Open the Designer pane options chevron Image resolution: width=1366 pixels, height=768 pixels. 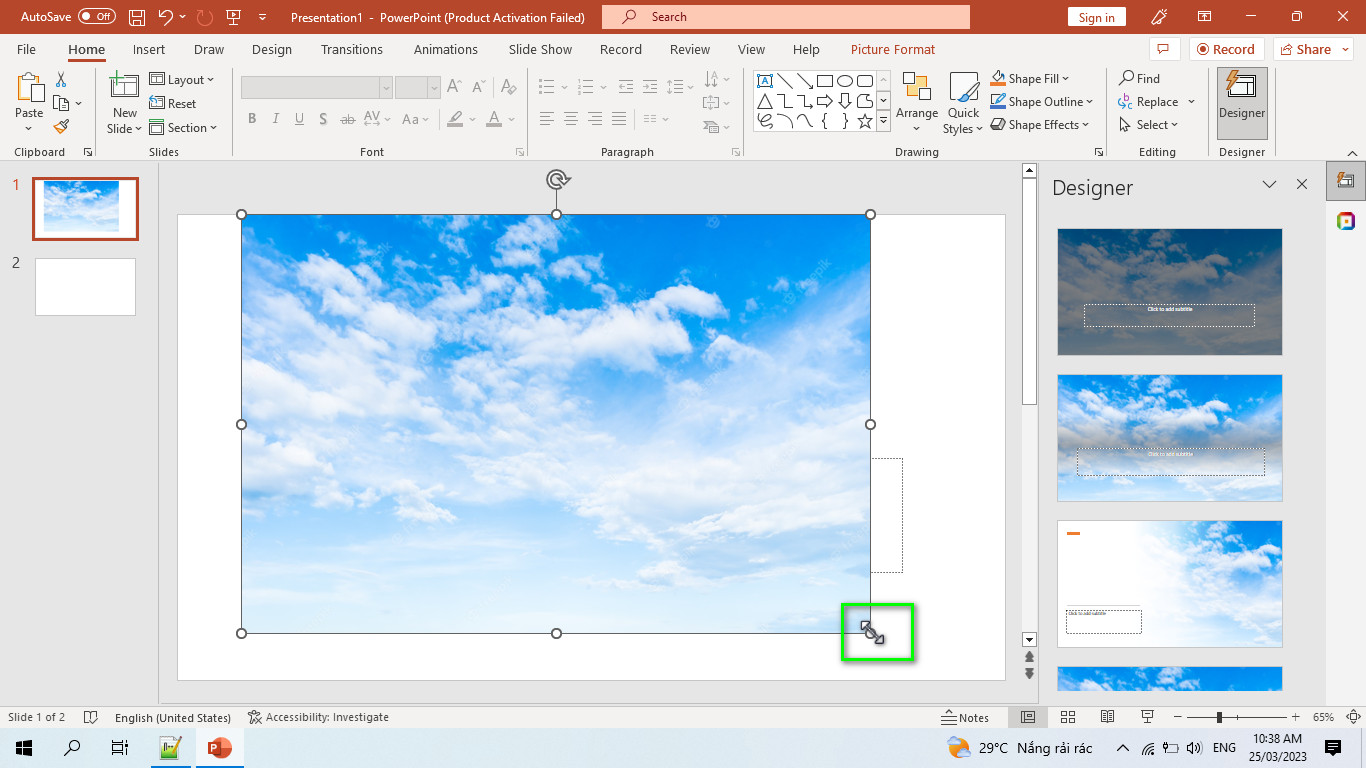pyautogui.click(x=1269, y=185)
